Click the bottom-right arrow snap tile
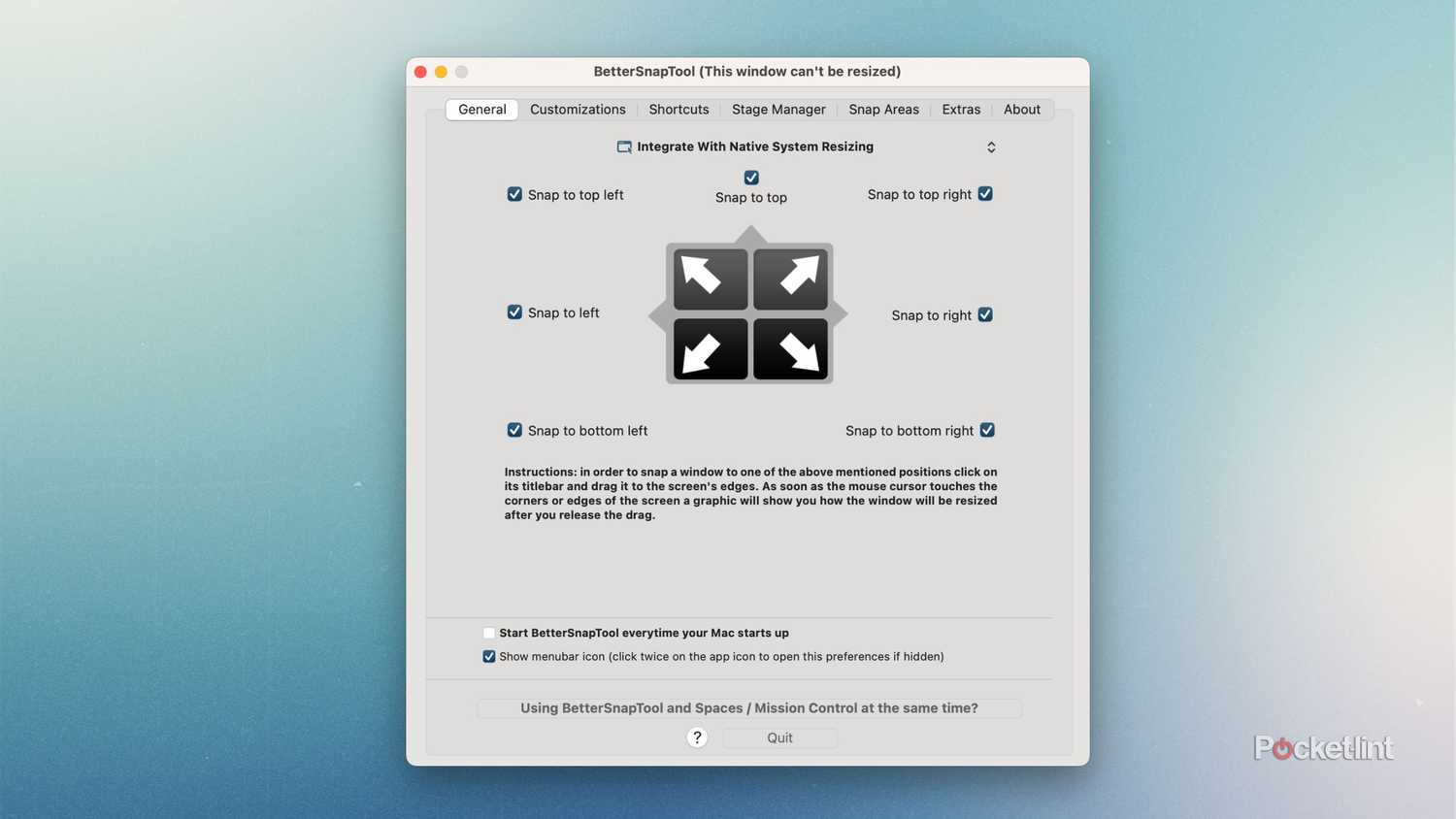 (790, 349)
